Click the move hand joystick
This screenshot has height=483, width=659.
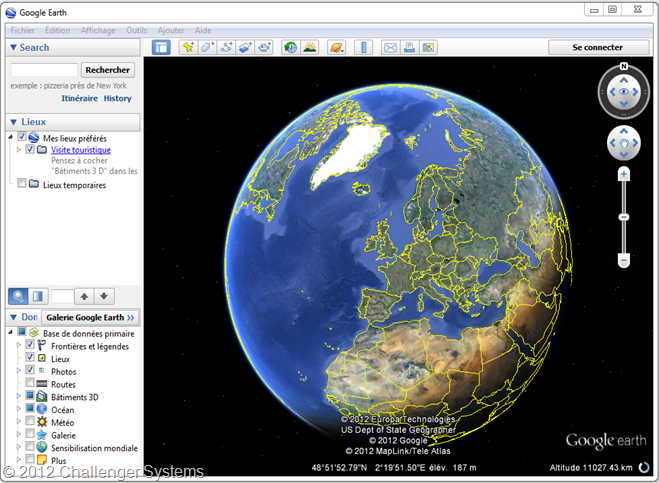point(624,143)
